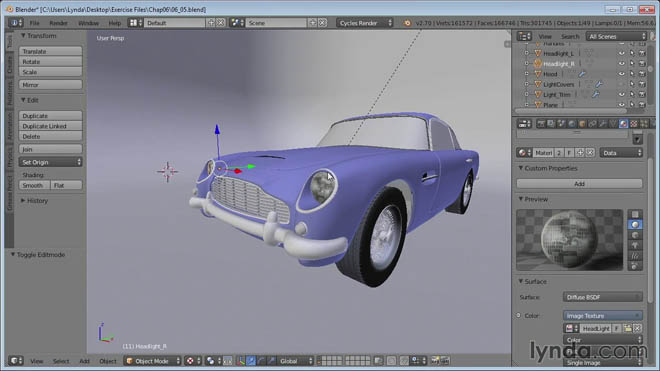Click the Add custom property button

point(579,184)
